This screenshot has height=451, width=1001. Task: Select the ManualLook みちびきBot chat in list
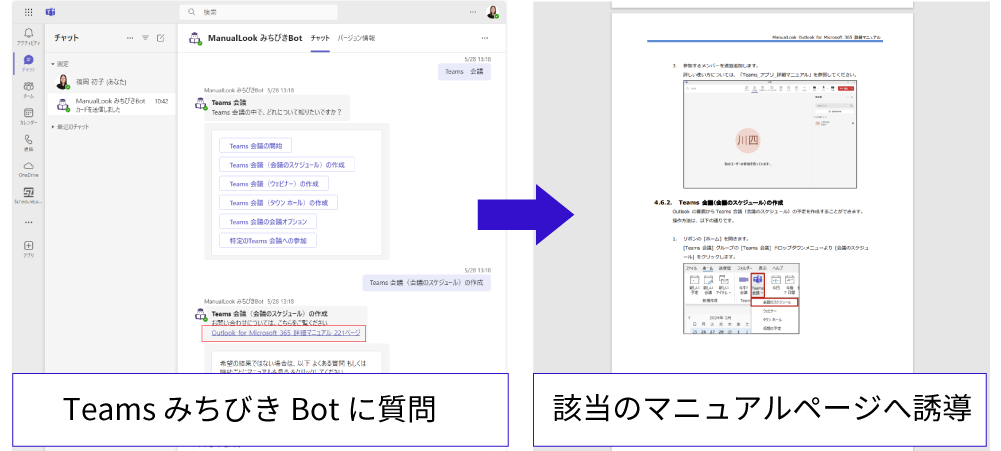(x=110, y=105)
